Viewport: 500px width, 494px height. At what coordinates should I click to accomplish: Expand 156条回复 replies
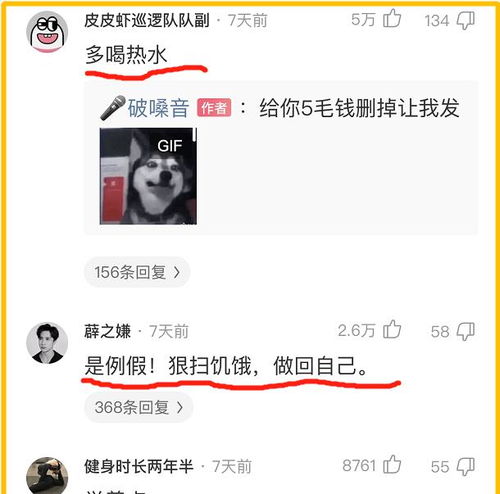[137, 272]
